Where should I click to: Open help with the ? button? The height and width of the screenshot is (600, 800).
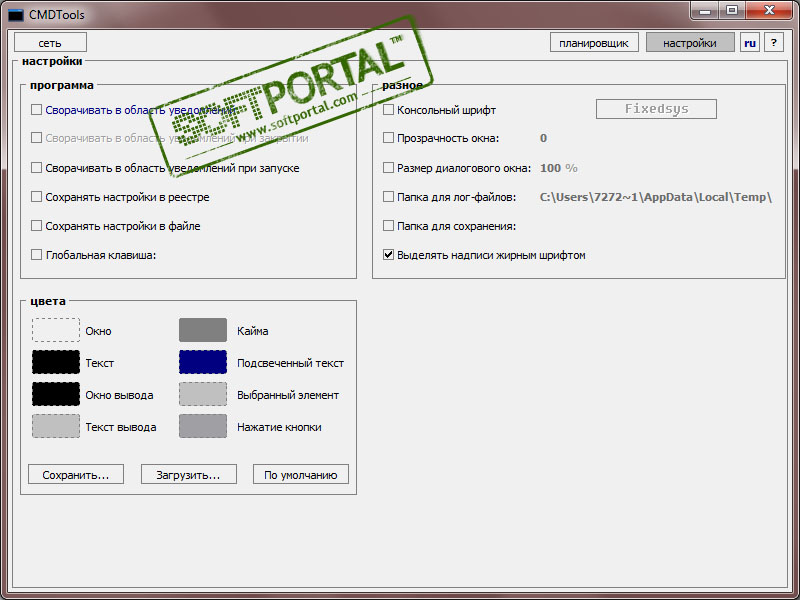pos(774,43)
